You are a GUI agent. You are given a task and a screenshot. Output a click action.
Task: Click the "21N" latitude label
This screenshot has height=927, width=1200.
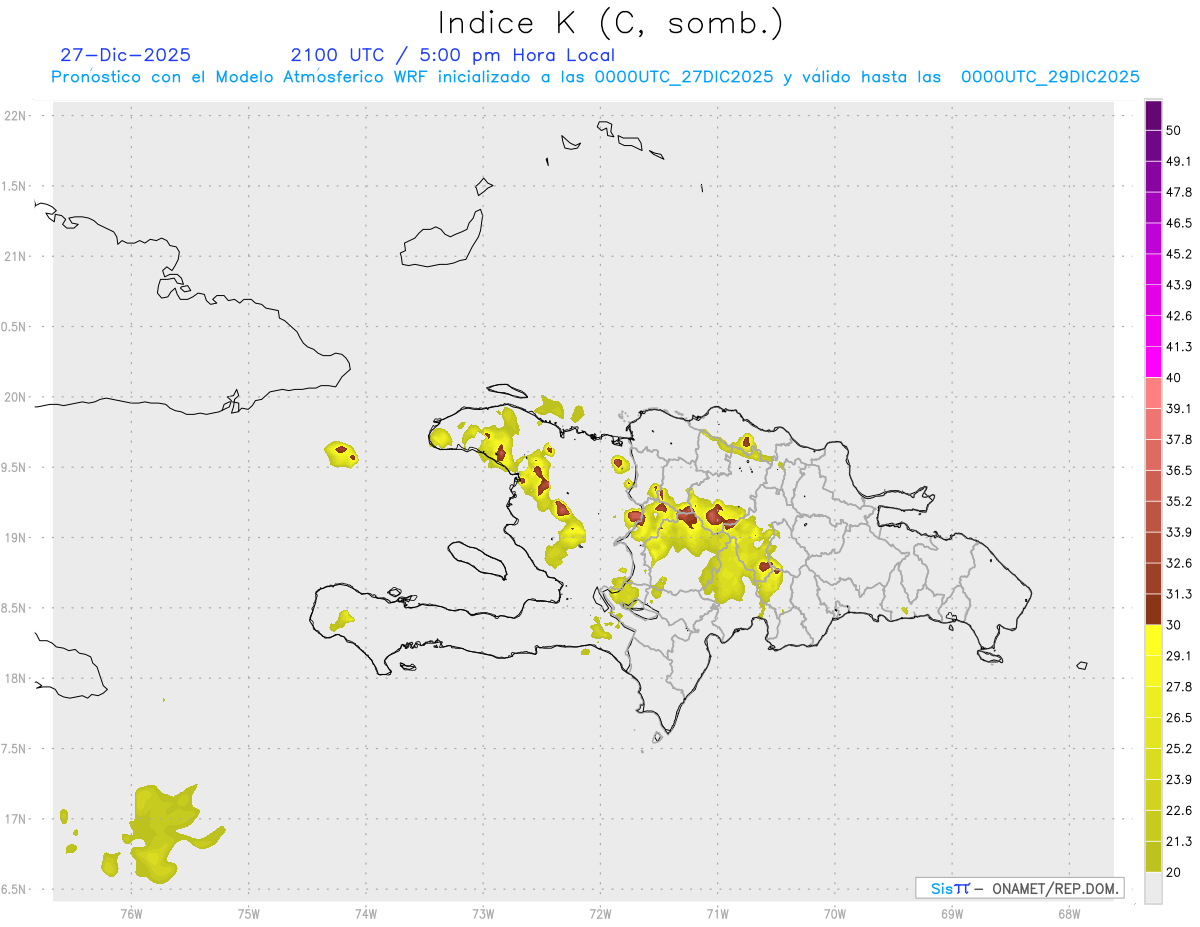click(x=17, y=256)
